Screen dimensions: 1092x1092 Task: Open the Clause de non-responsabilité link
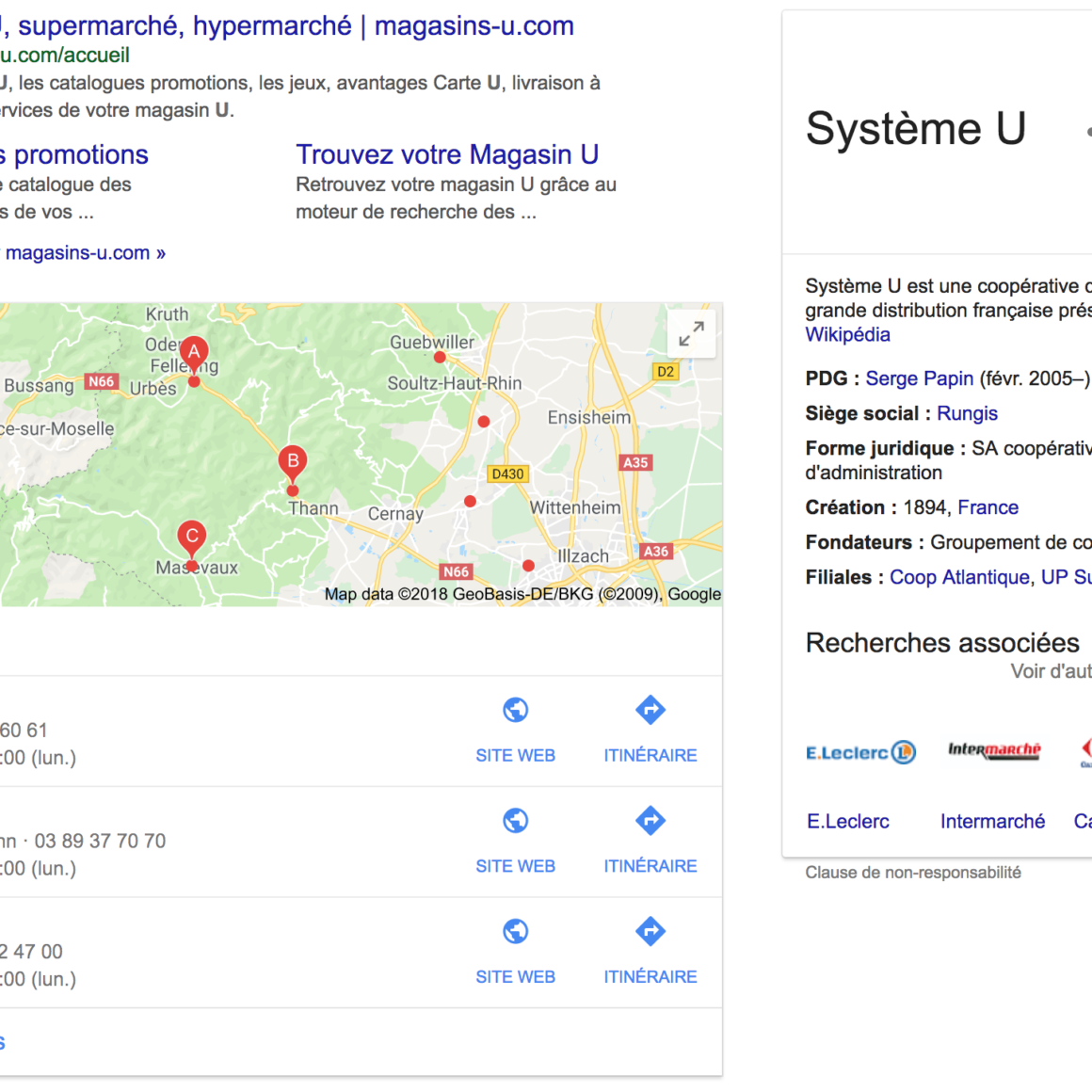click(x=912, y=873)
